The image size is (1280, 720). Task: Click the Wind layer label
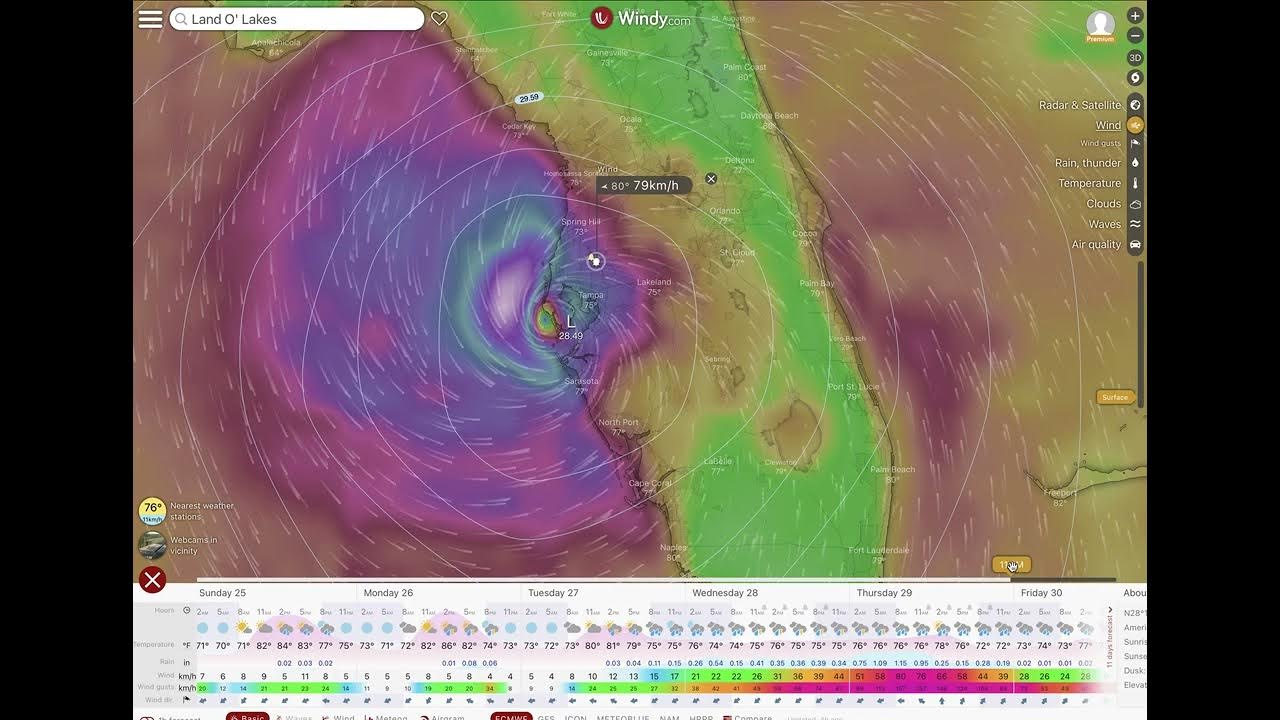pos(1108,125)
